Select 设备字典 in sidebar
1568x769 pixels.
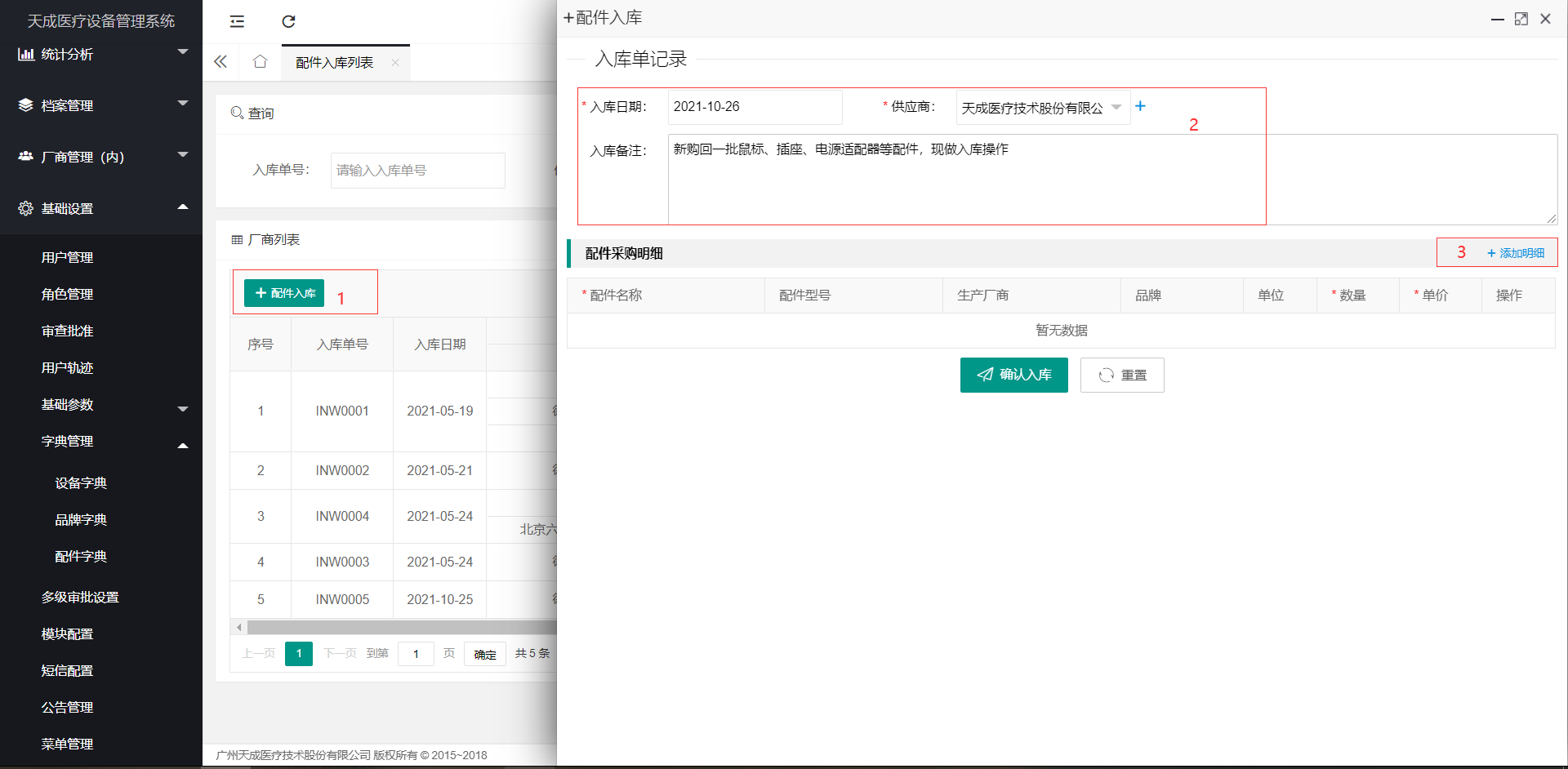[81, 482]
